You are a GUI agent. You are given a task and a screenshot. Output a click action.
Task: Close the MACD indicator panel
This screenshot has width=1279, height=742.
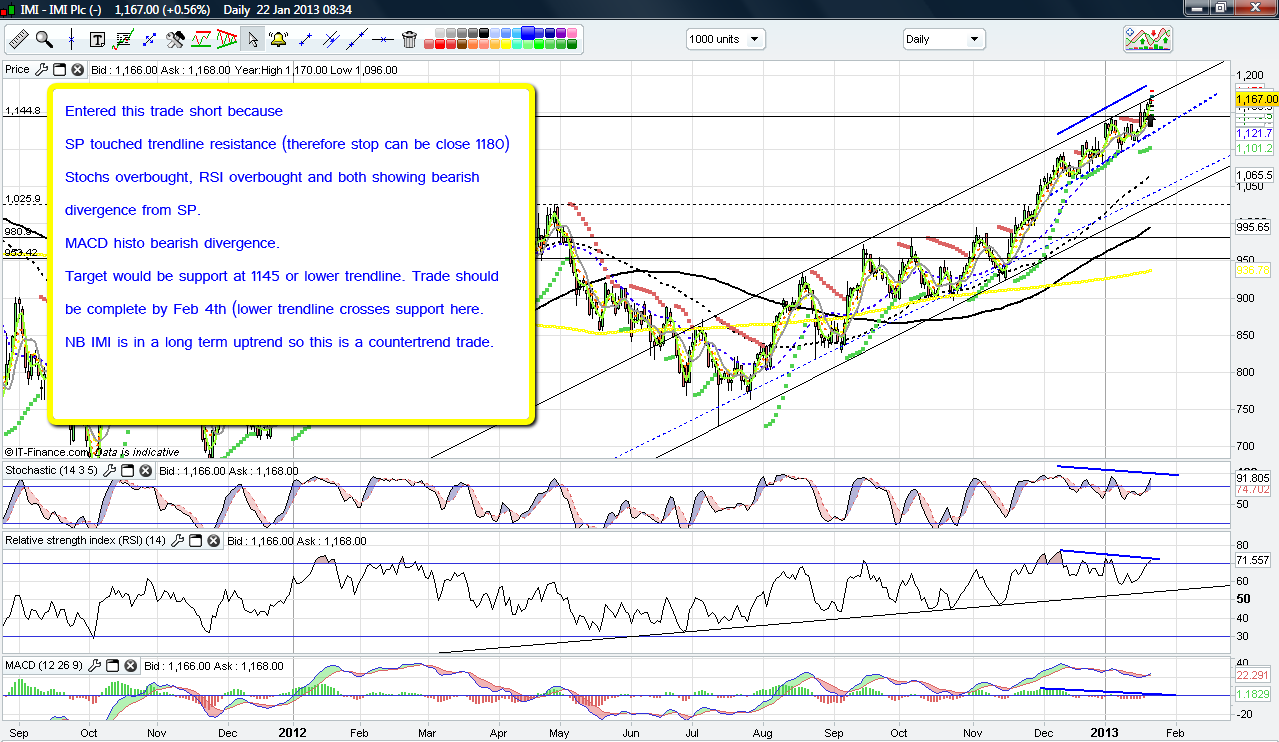pyautogui.click(x=130, y=666)
